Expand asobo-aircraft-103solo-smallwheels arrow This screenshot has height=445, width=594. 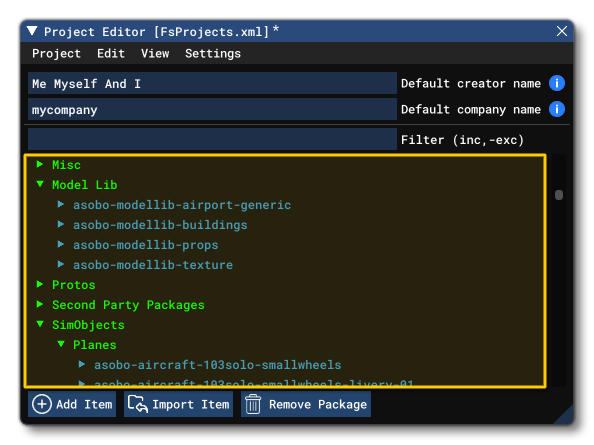[x=82, y=364]
